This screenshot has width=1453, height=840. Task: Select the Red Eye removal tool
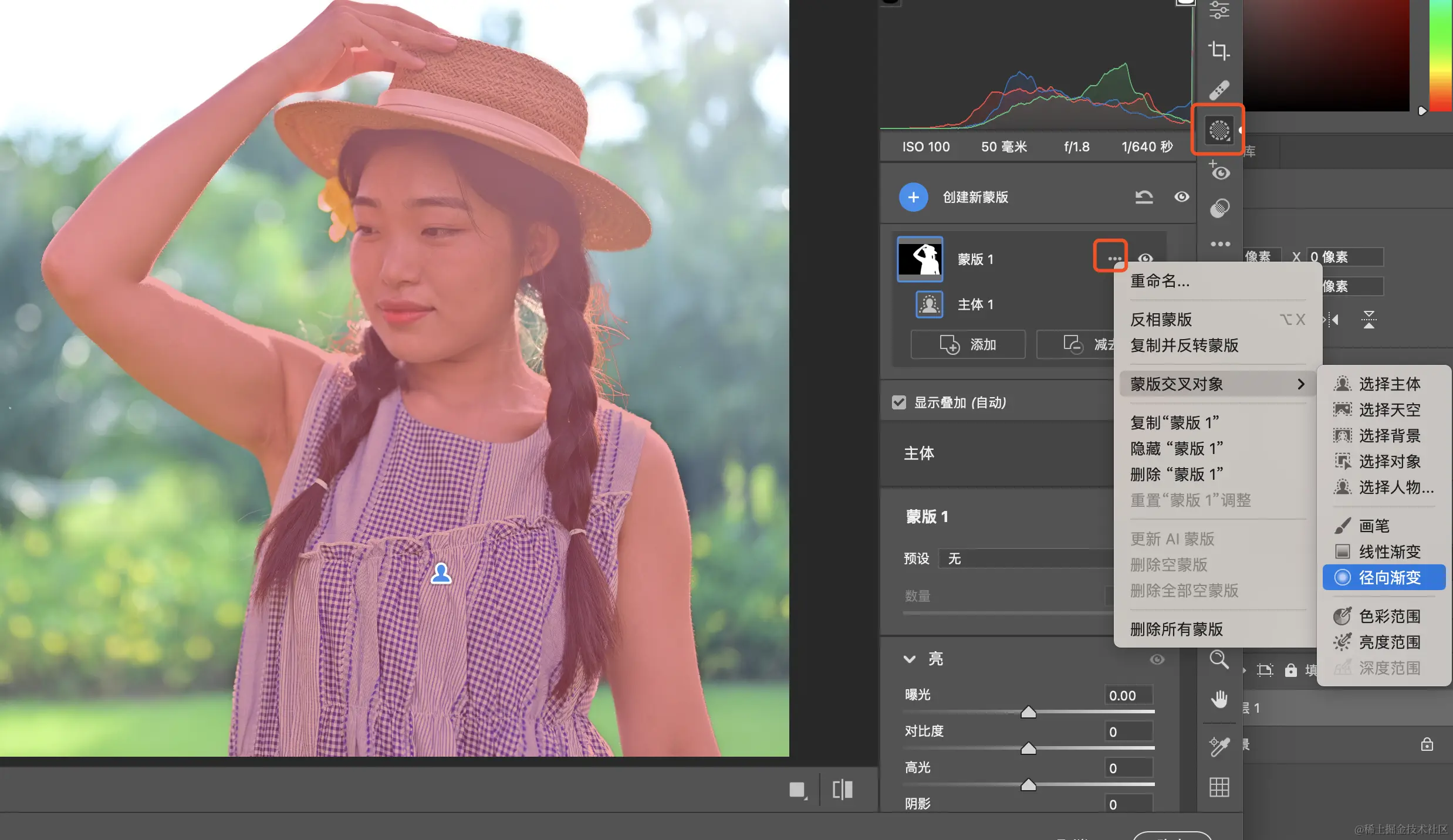tap(1219, 171)
